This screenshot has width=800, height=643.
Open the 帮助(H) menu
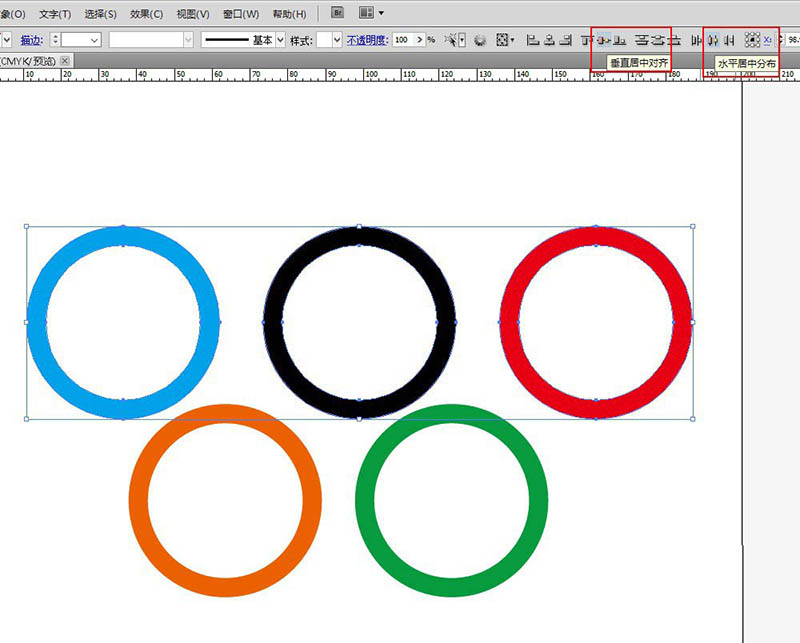pos(289,14)
